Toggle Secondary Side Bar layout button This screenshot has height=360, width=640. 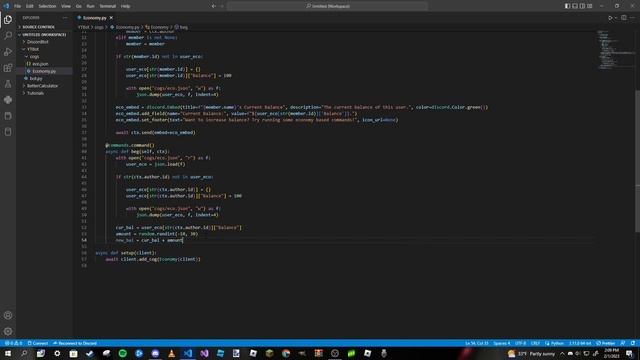coord(582,6)
